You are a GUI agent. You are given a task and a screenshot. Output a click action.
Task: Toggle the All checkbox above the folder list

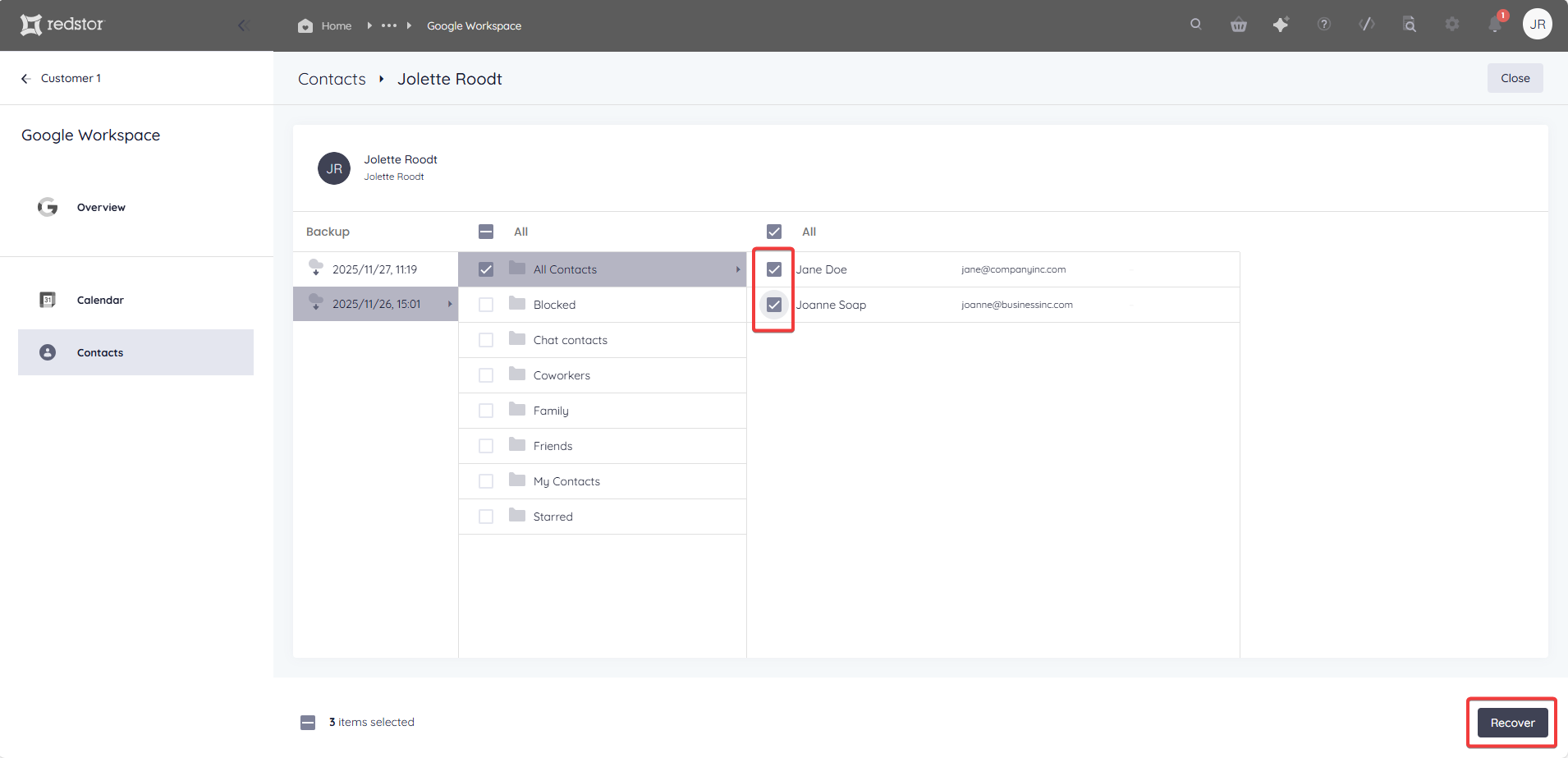click(x=486, y=232)
